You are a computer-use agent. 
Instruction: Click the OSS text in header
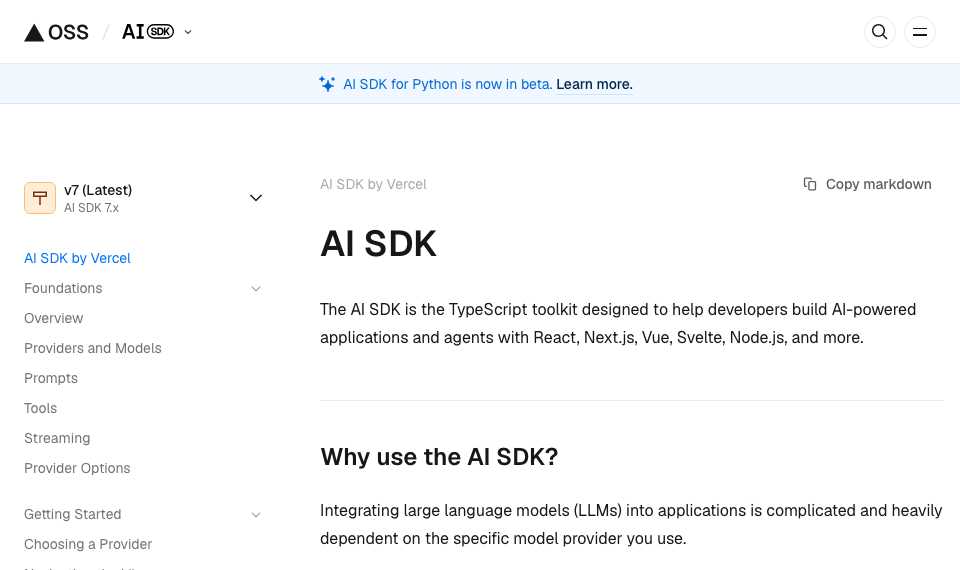[x=68, y=32]
